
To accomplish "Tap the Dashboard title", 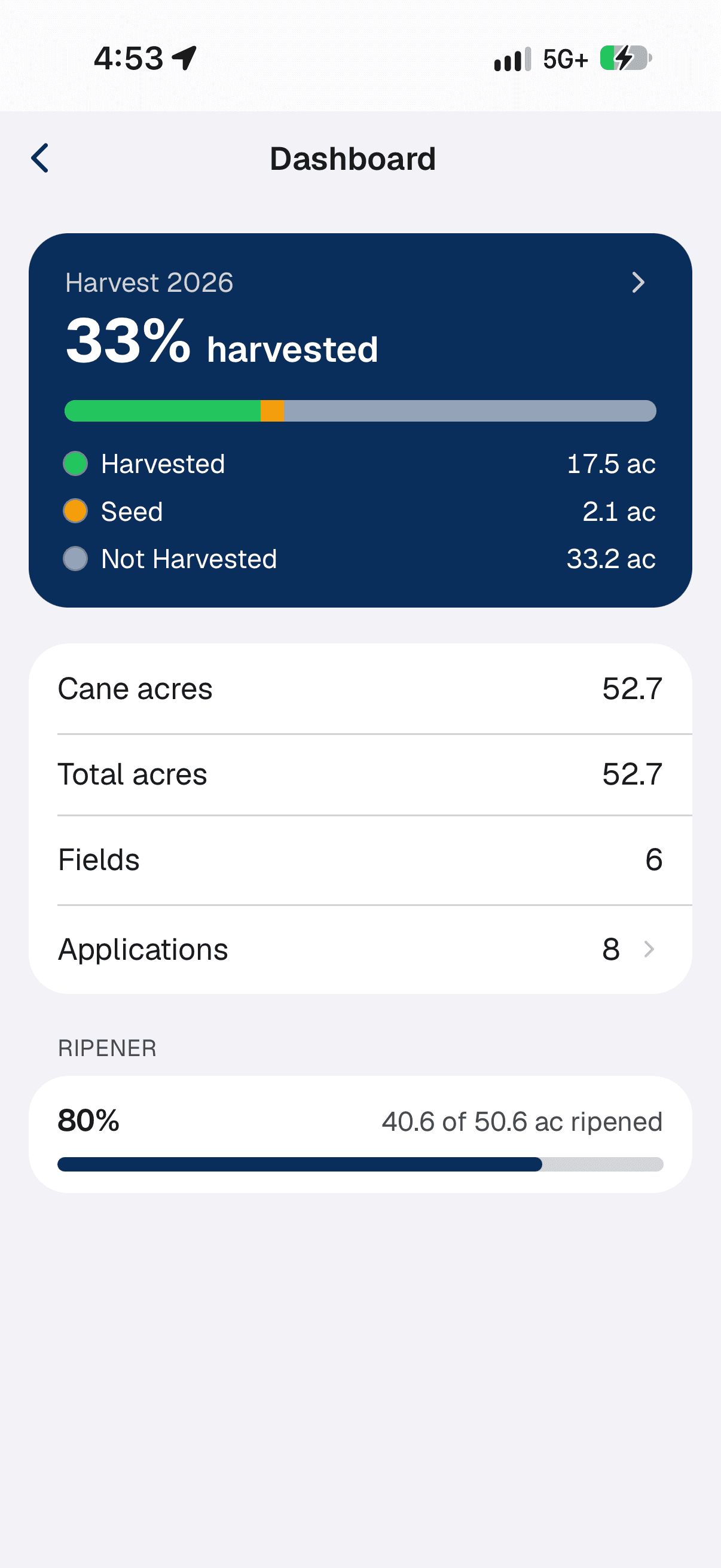I will click(x=353, y=159).
